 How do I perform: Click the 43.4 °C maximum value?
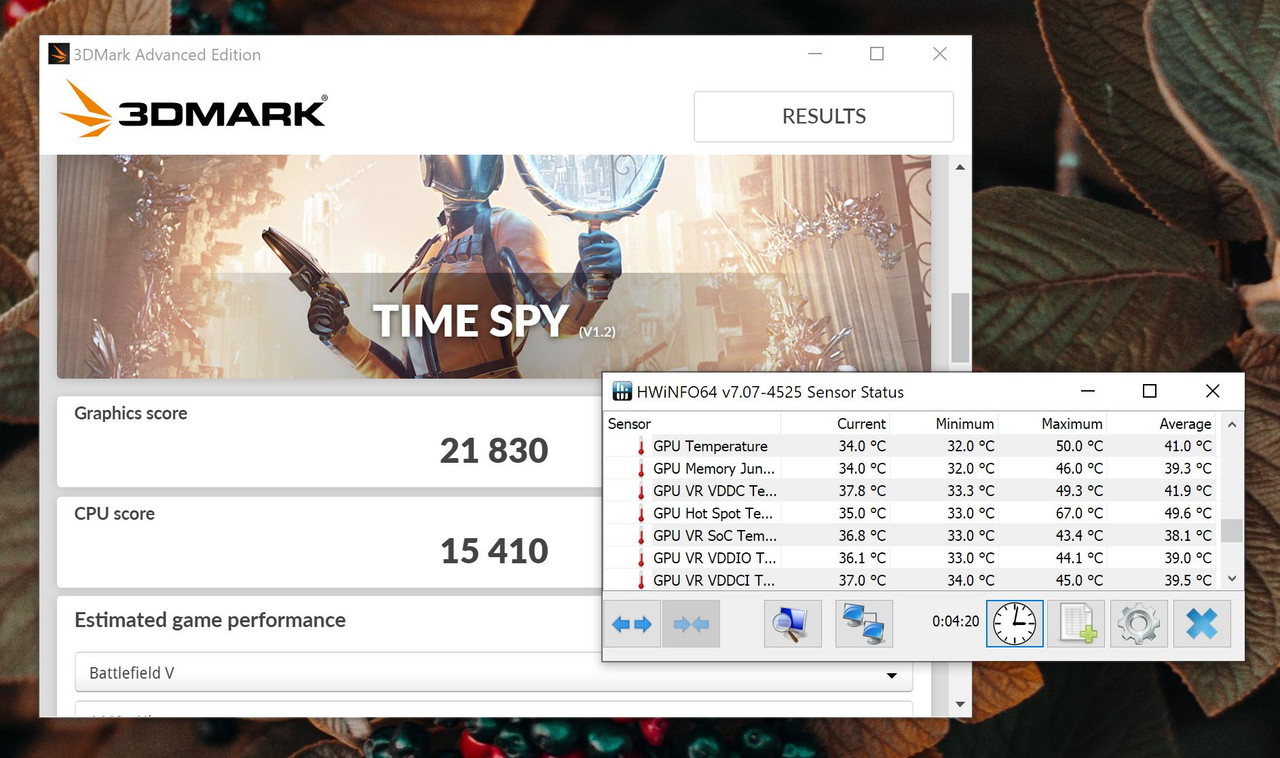pos(1079,535)
